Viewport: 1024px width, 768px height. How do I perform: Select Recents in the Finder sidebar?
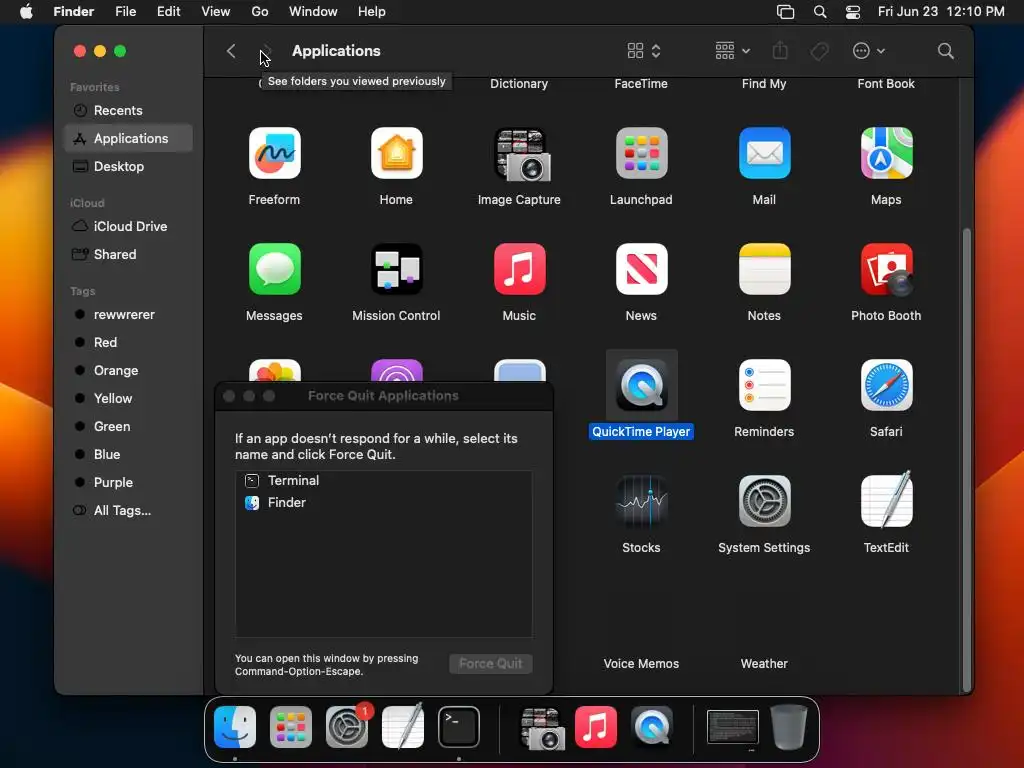pos(128,110)
